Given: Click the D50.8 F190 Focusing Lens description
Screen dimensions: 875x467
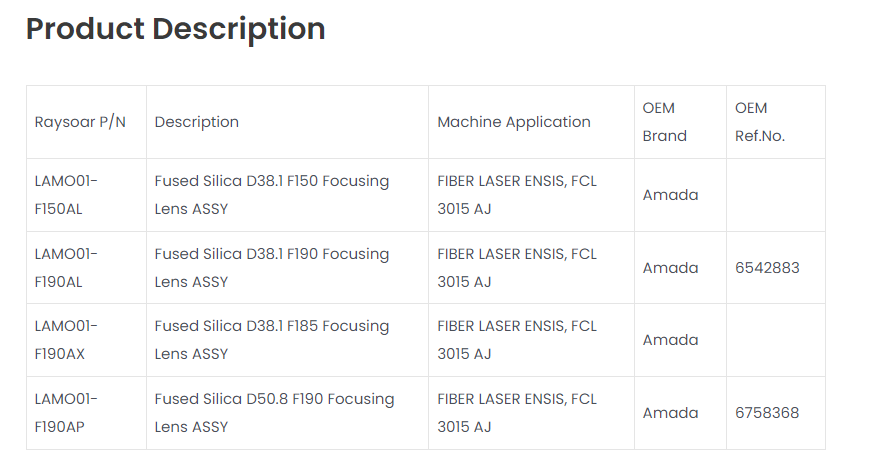Looking at the screenshot, I should (x=274, y=413).
